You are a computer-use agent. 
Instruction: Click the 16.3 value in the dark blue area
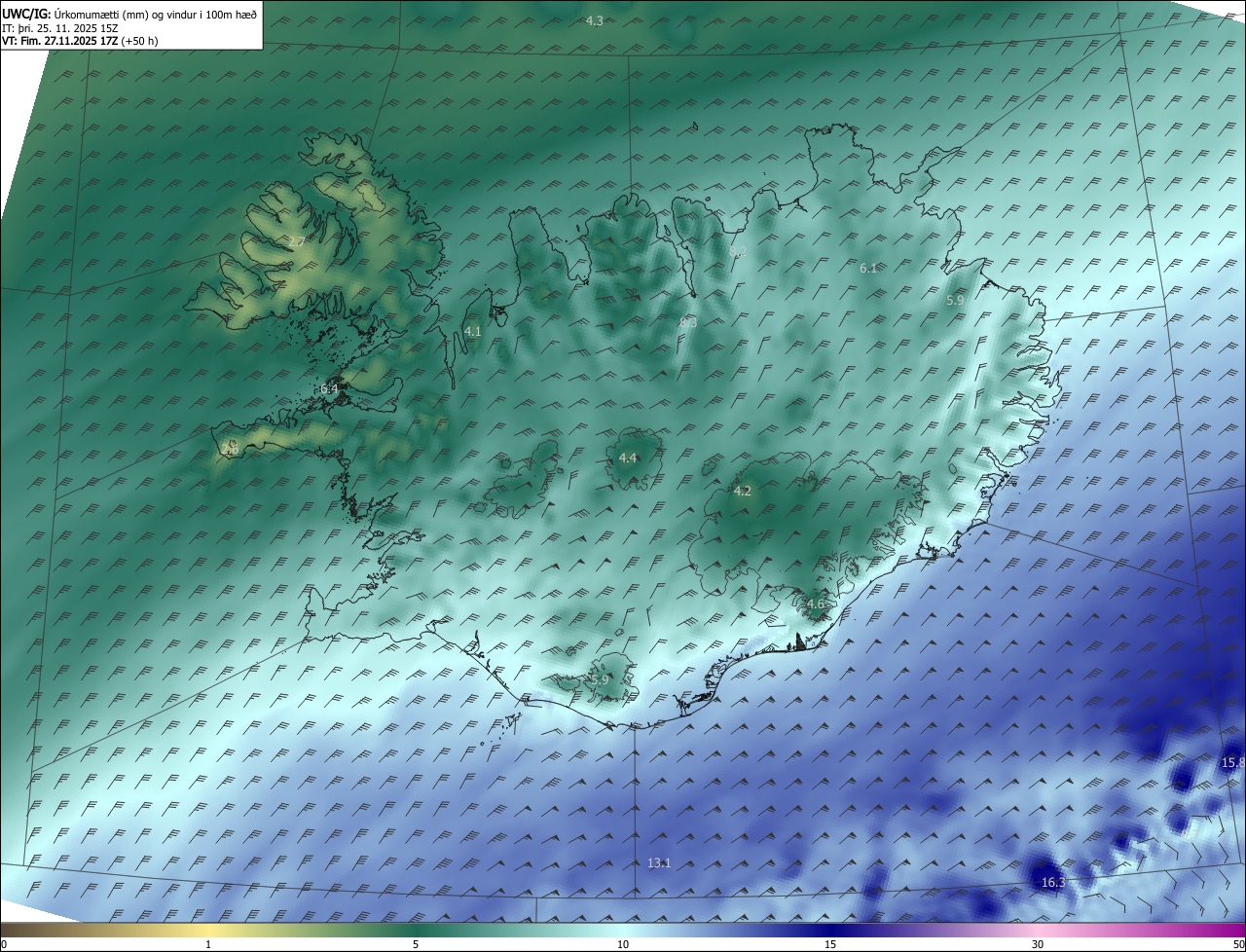click(x=1053, y=882)
